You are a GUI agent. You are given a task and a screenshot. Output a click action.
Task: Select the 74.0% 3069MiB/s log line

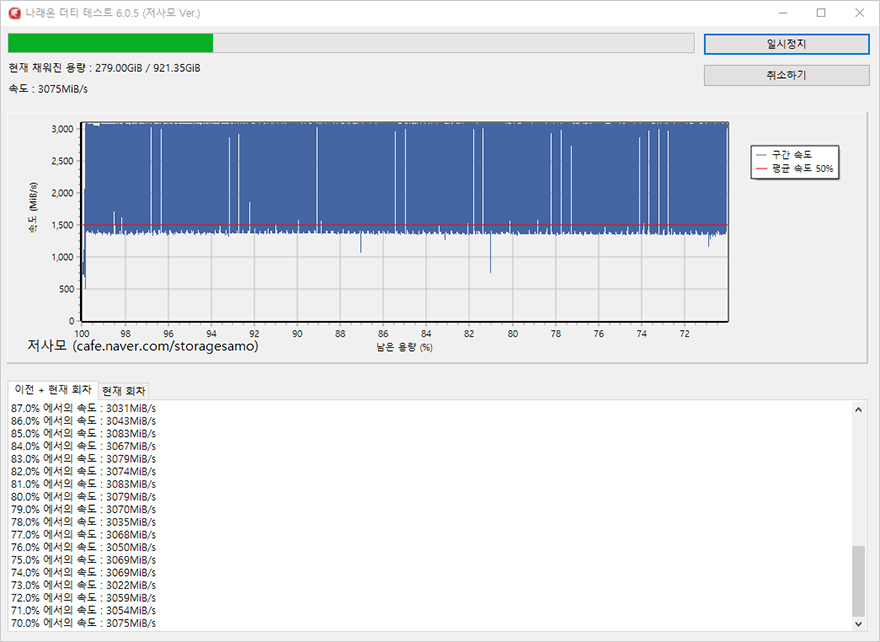pos(83,572)
